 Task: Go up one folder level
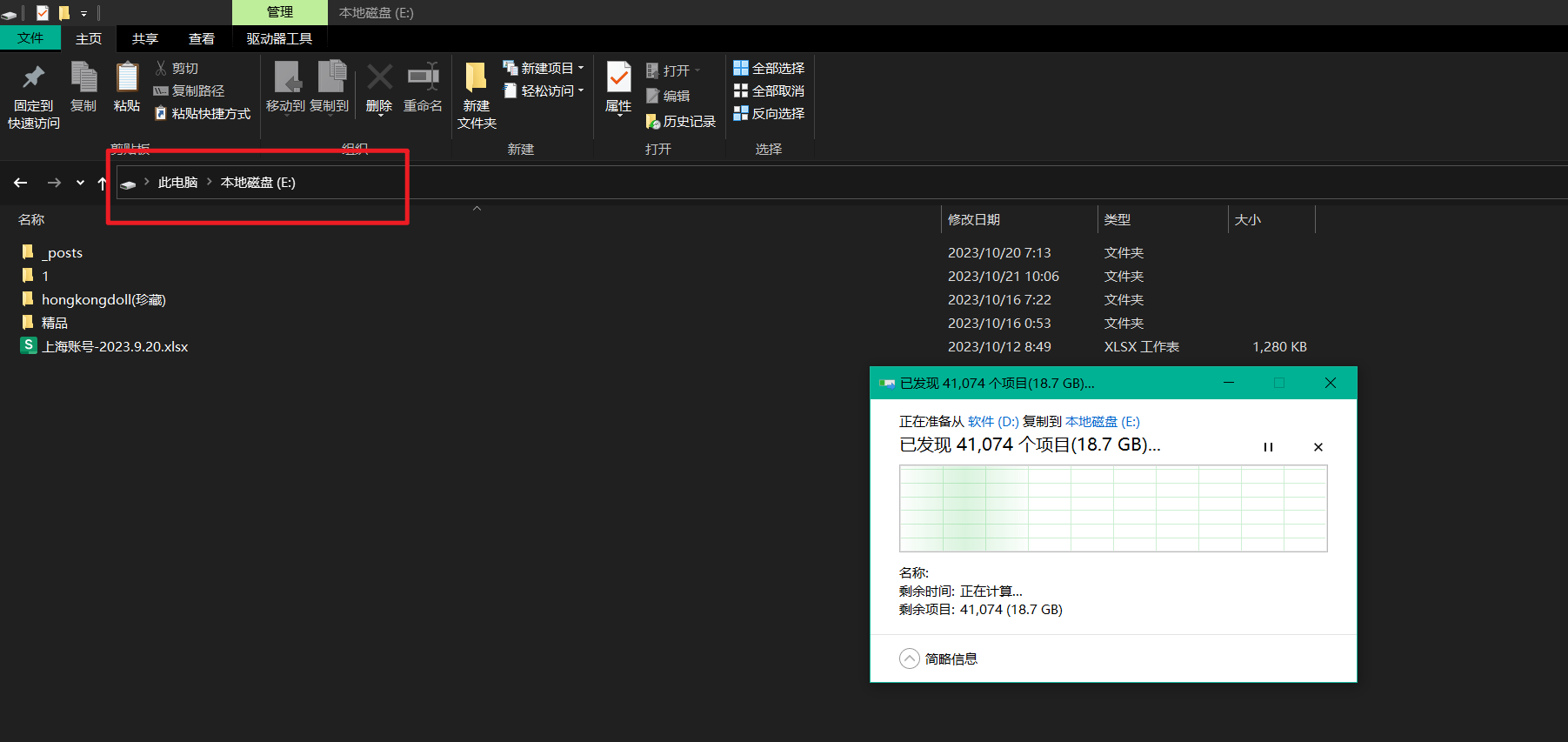point(102,183)
